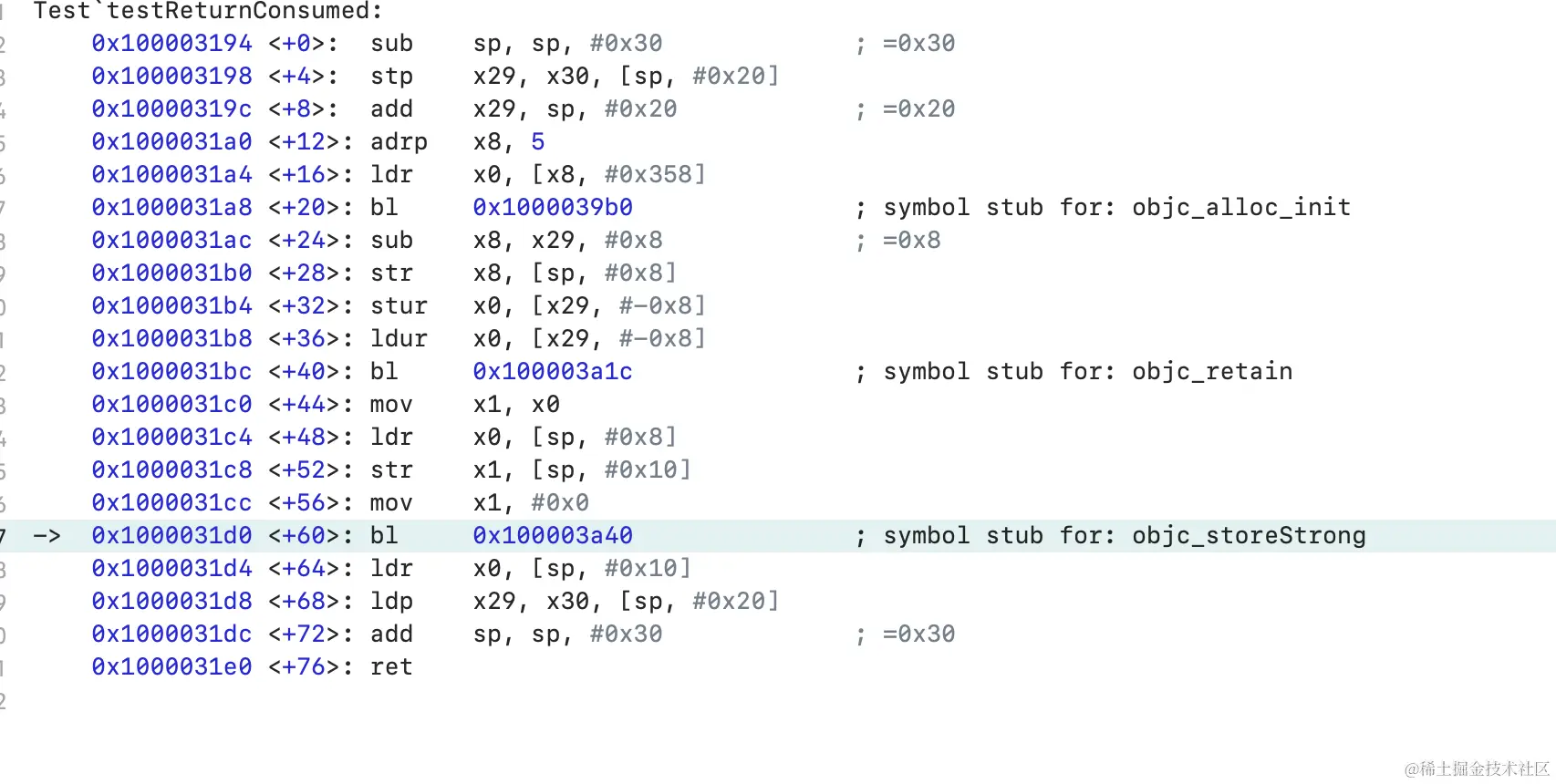Select address 0x1000031bc at offset +40

click(x=171, y=372)
